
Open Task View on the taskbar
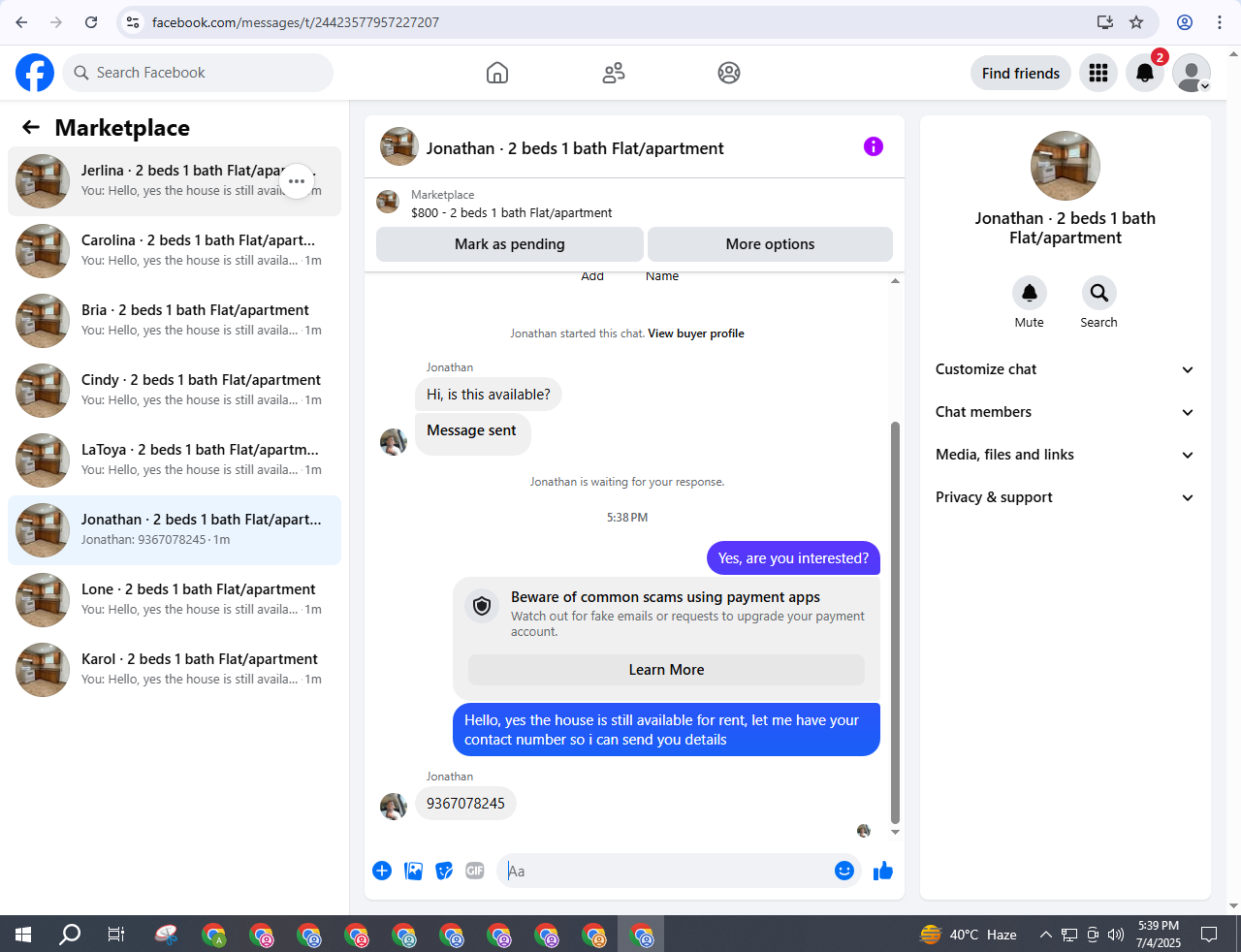[116, 935]
